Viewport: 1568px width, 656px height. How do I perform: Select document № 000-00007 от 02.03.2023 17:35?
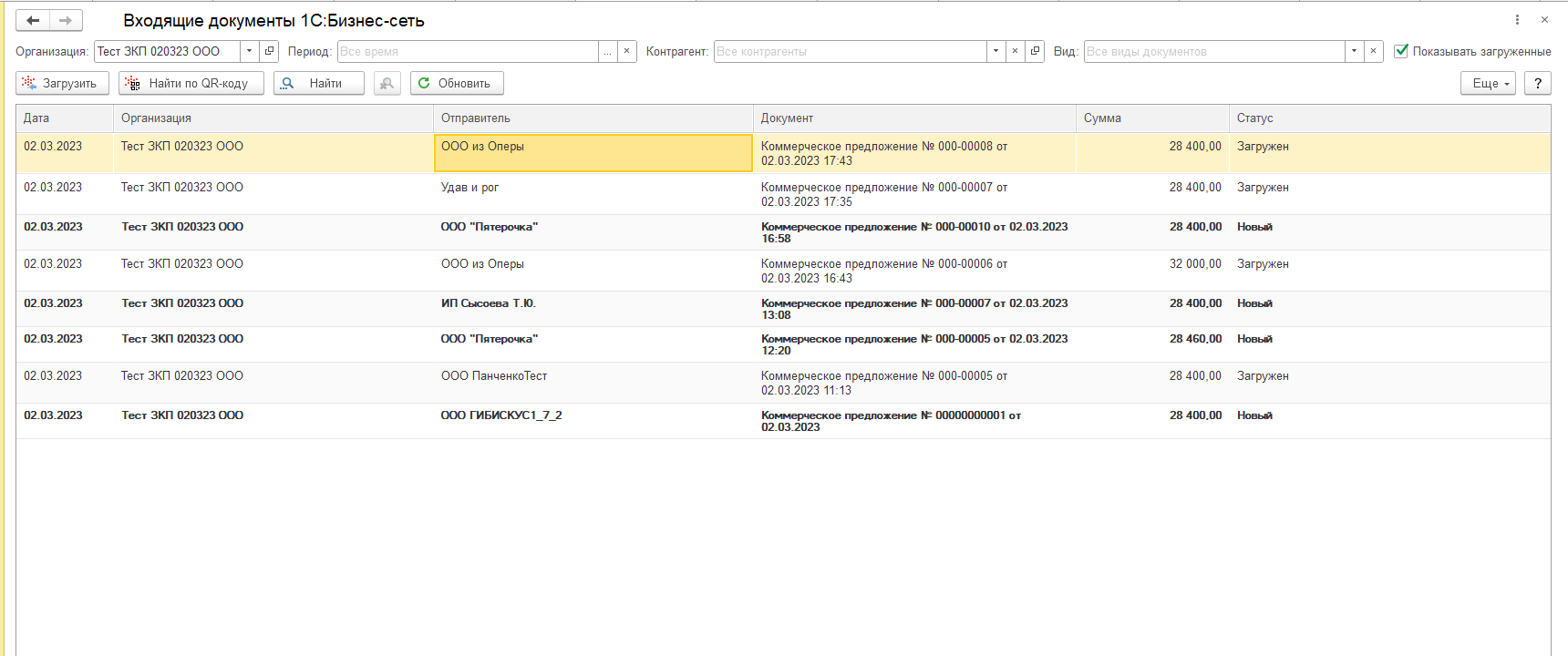tap(914, 194)
